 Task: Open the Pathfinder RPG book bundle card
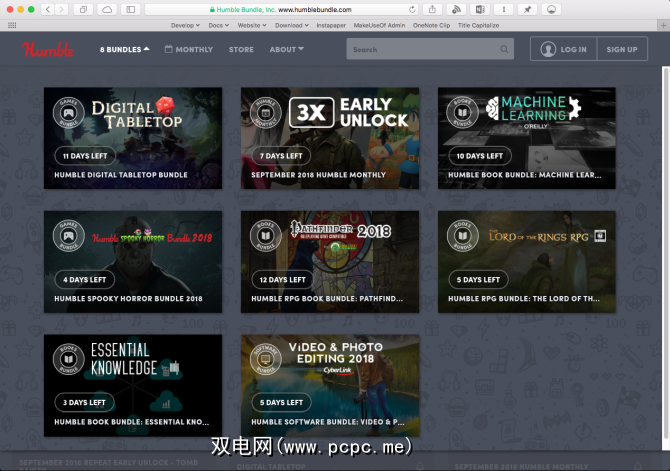(329, 262)
